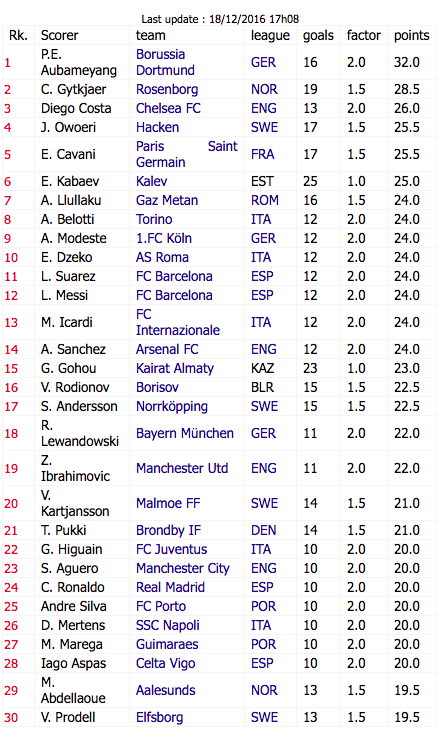Open the Gaz Metan team link
The width and height of the screenshot is (438, 730).
coord(167,201)
